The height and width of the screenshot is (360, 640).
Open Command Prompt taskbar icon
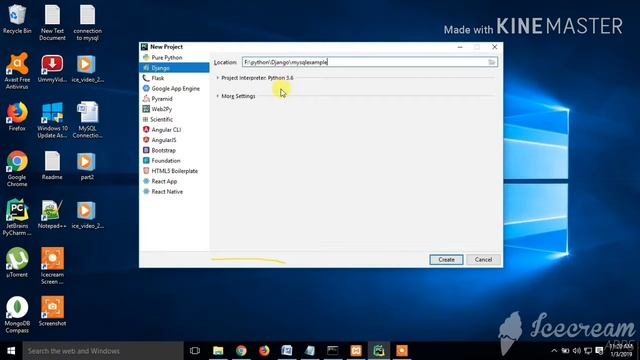point(333,351)
